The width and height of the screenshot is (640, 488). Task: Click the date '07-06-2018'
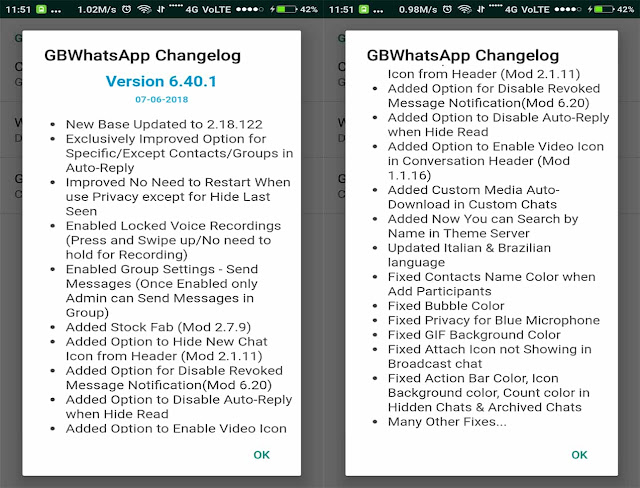(162, 100)
